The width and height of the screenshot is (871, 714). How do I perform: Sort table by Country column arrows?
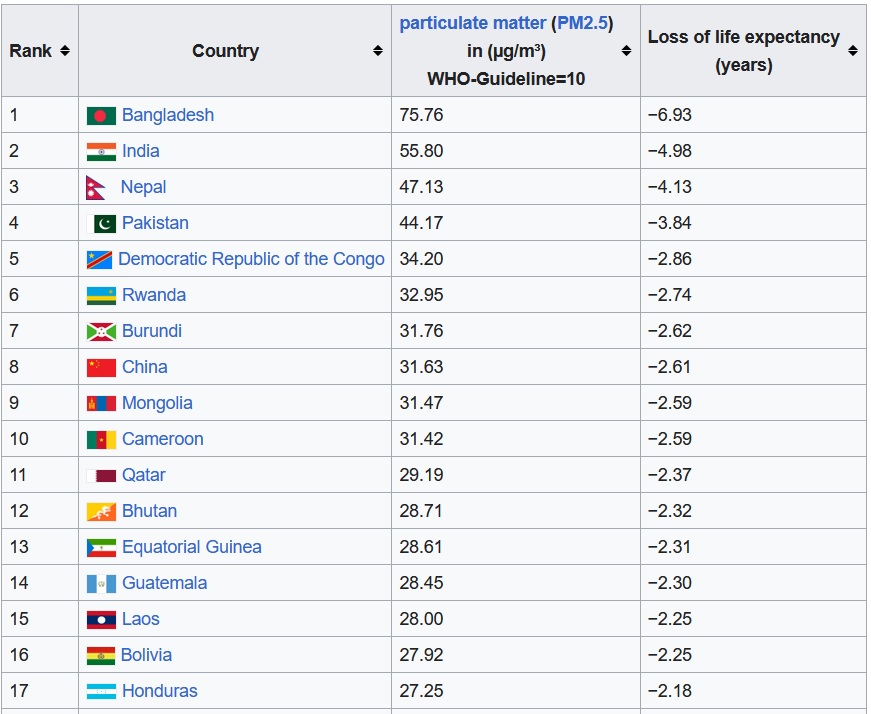point(378,51)
